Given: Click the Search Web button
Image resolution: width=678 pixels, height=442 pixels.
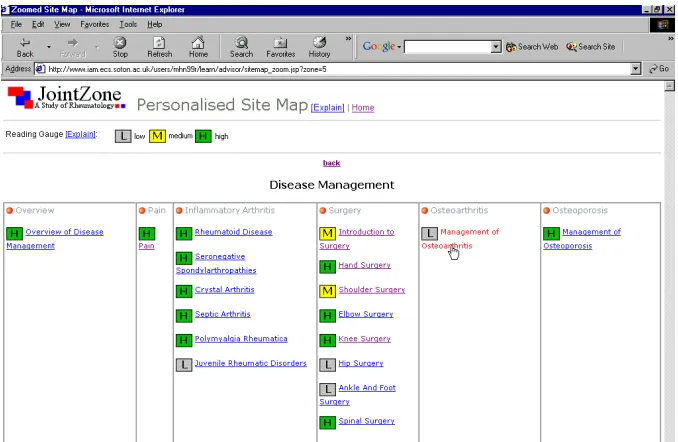Looking at the screenshot, I should click(532, 47).
